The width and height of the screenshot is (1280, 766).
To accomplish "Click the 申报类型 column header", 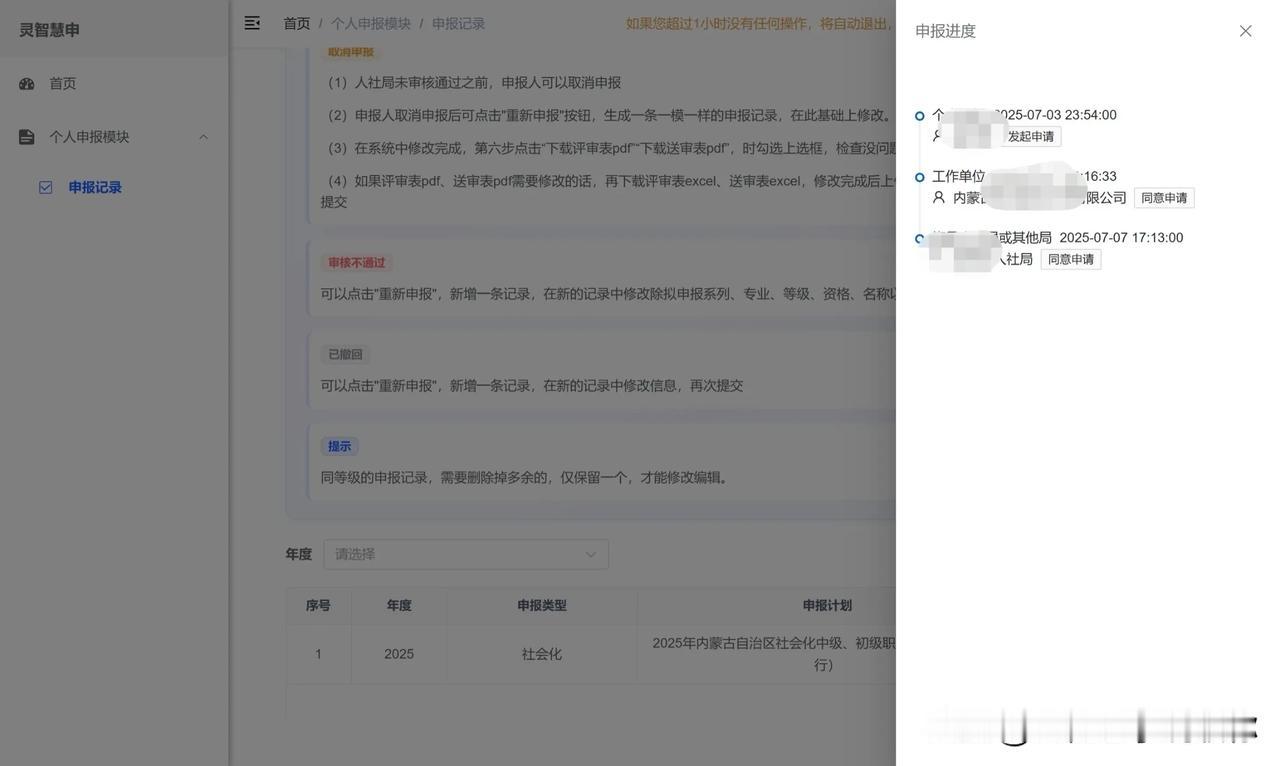I will 542,606.
